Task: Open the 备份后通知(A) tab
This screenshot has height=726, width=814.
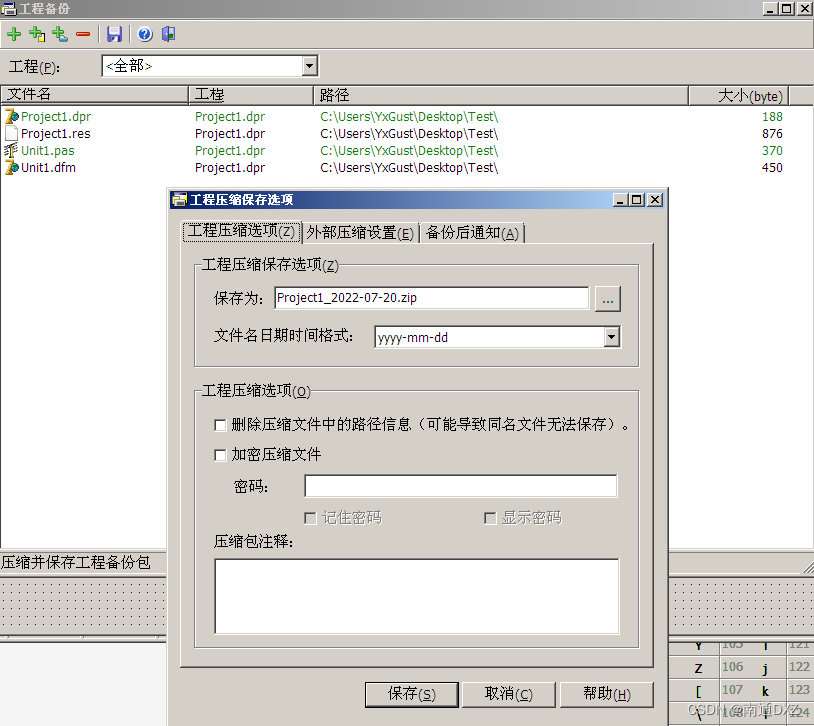Action: 472,233
